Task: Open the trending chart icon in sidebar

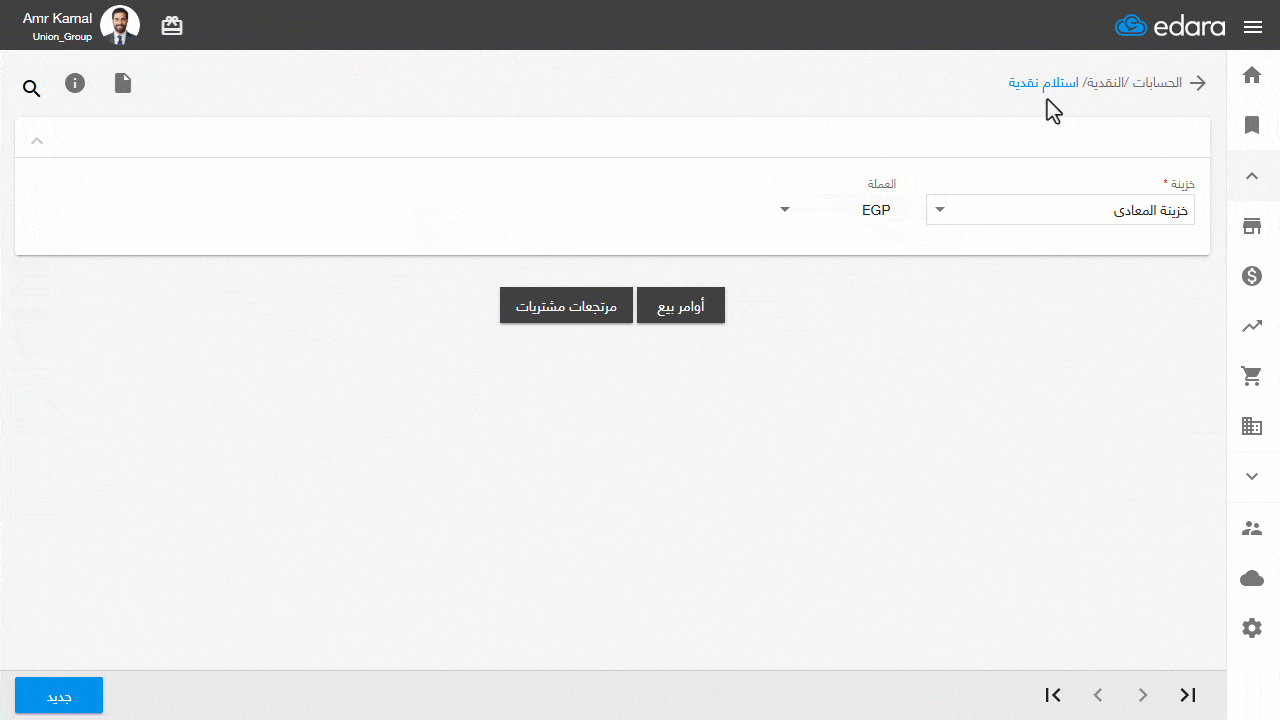Action: coord(1252,326)
